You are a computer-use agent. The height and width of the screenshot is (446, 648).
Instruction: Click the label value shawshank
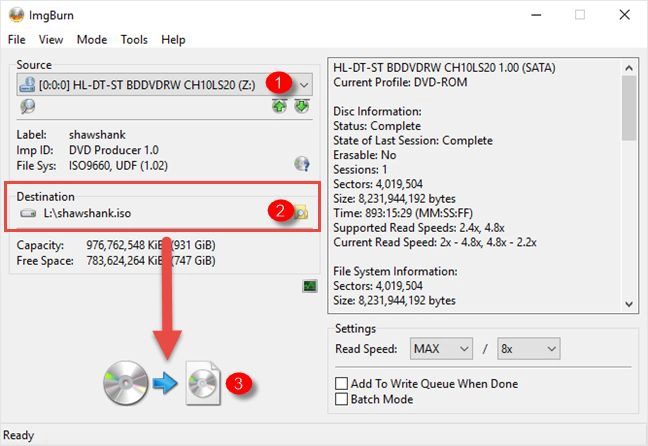pyautogui.click(x=97, y=135)
